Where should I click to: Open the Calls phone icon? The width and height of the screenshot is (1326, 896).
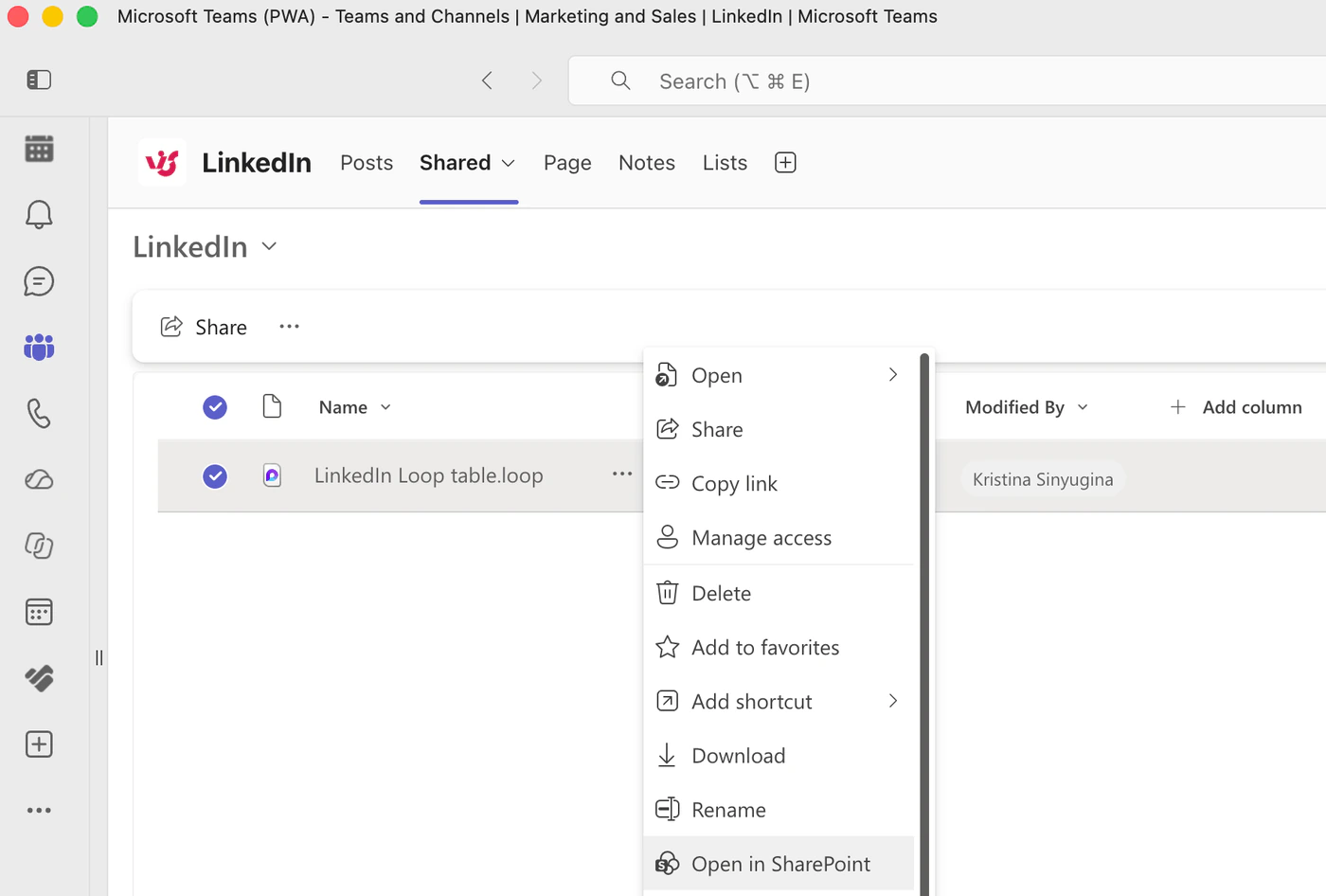click(x=39, y=413)
